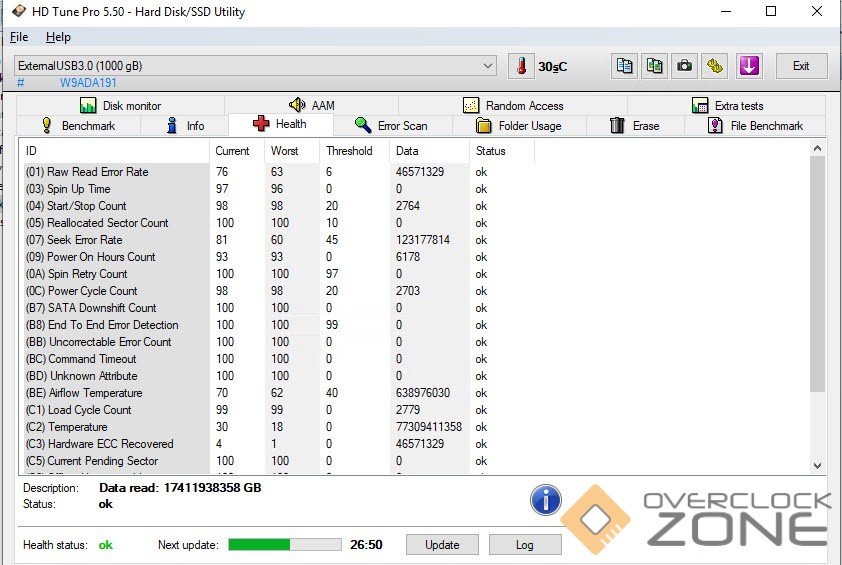Click the Exit button
Viewport: 842px width, 565px height.
pyautogui.click(x=801, y=66)
